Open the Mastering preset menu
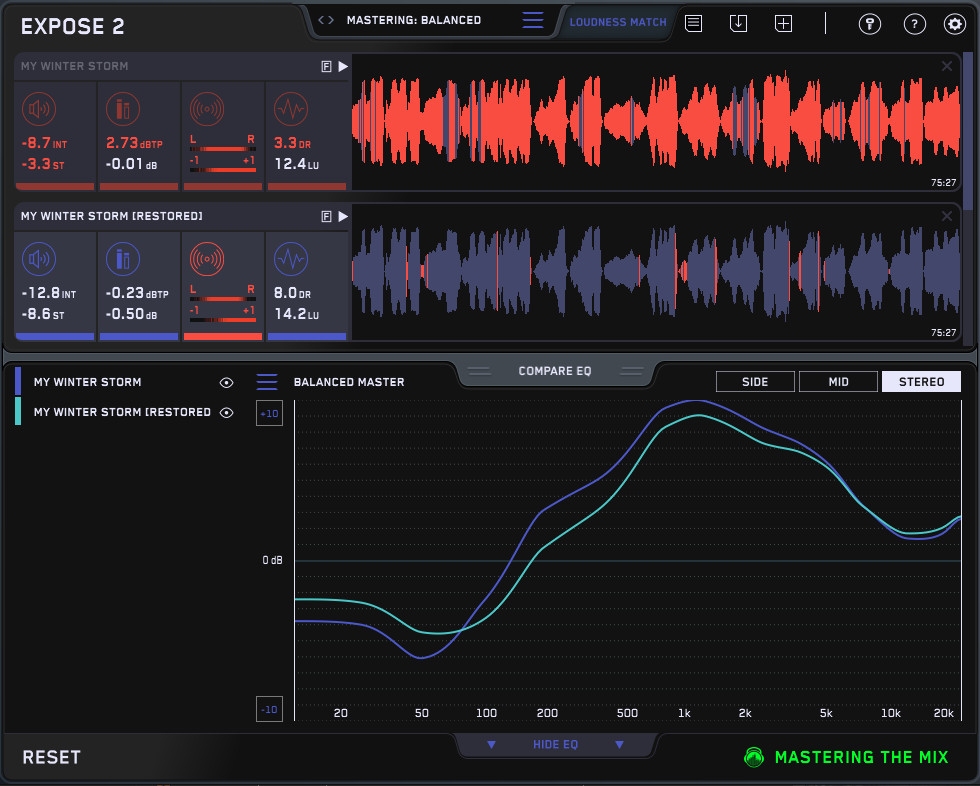Image resolution: width=980 pixels, height=786 pixels. (533, 21)
